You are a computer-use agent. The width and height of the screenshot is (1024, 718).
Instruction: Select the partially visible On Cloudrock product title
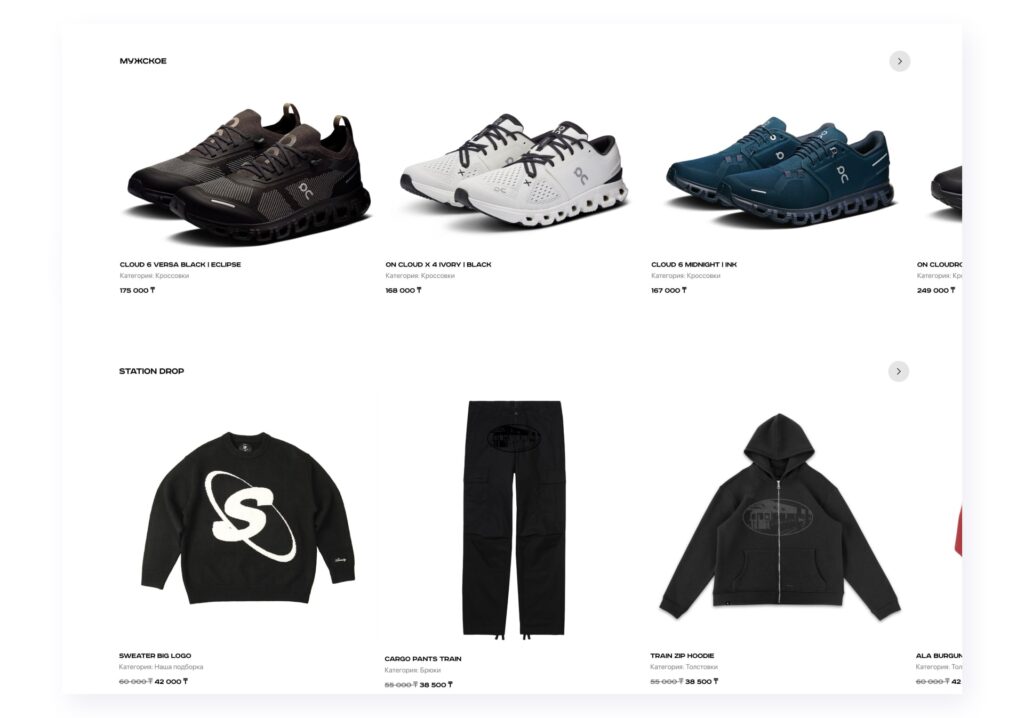coord(939,265)
